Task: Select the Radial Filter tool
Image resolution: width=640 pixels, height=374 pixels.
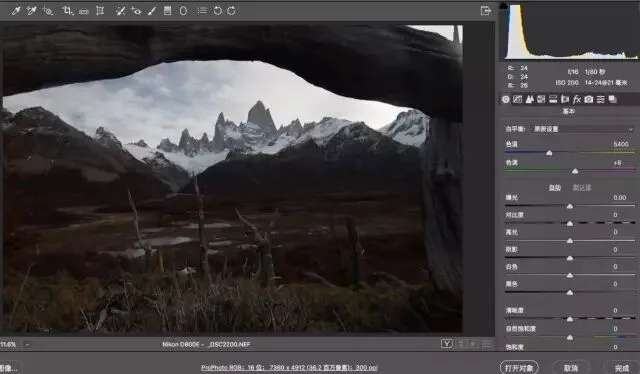Action: pos(183,11)
